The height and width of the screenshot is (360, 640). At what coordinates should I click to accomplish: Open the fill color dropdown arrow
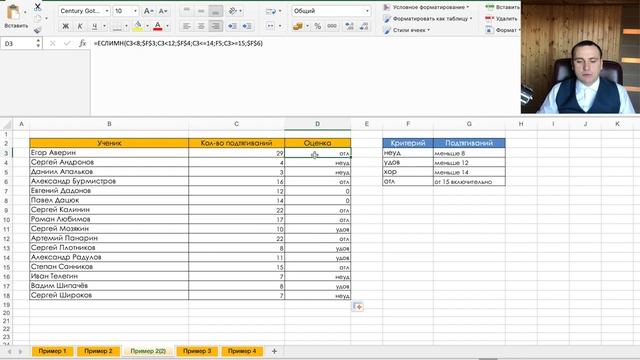pos(147,26)
